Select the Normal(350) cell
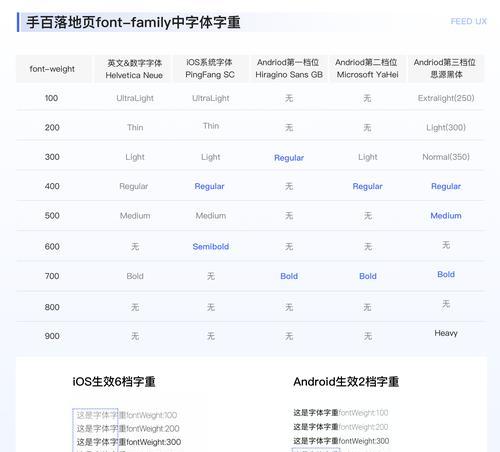 446,157
